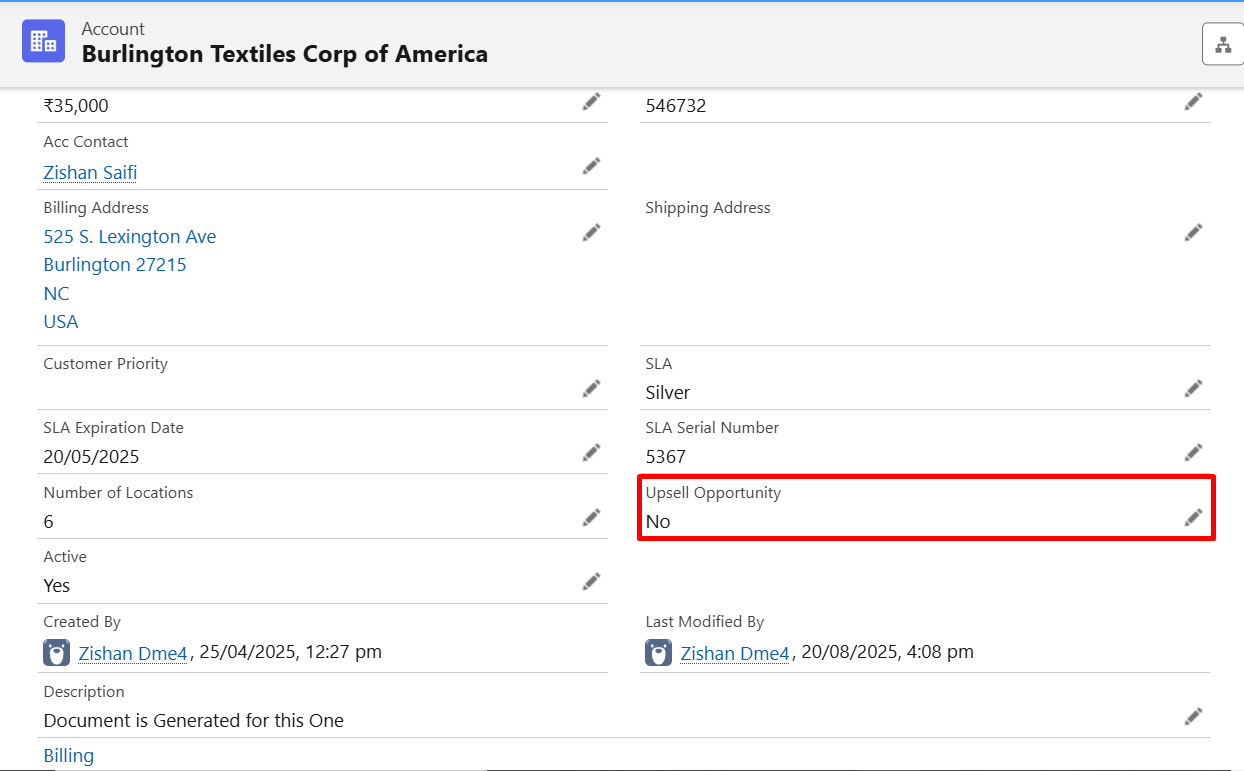Click the Last Modified By user avatar
The image size is (1244, 771).
[x=658, y=653]
